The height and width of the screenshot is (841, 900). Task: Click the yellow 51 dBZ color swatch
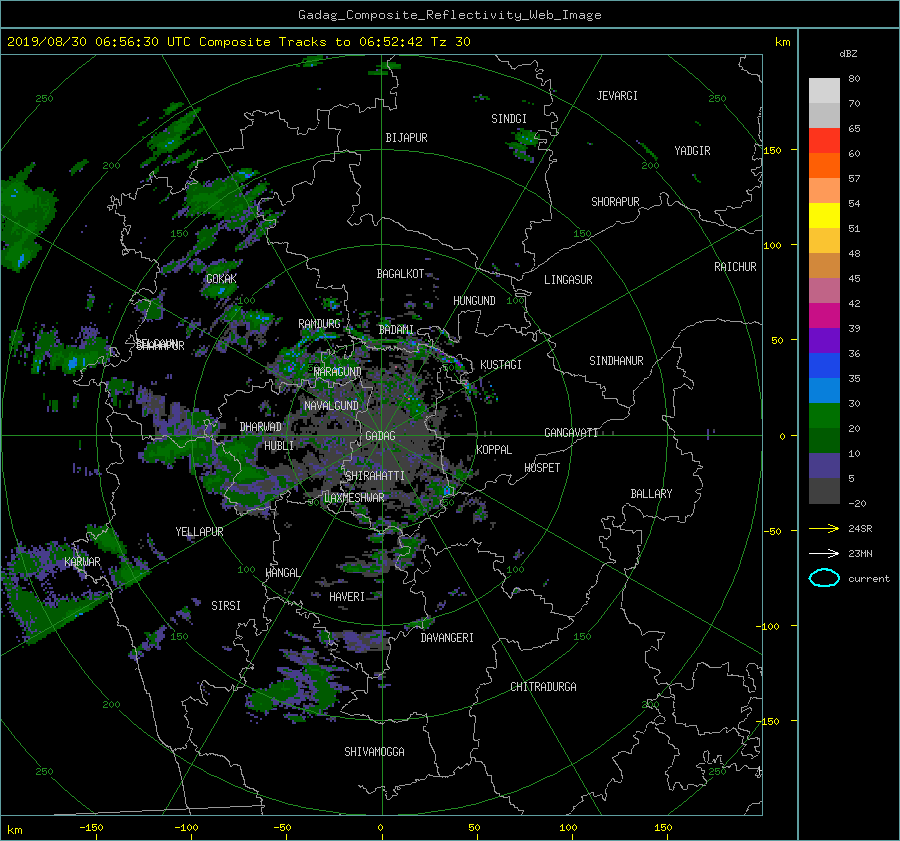(x=824, y=216)
